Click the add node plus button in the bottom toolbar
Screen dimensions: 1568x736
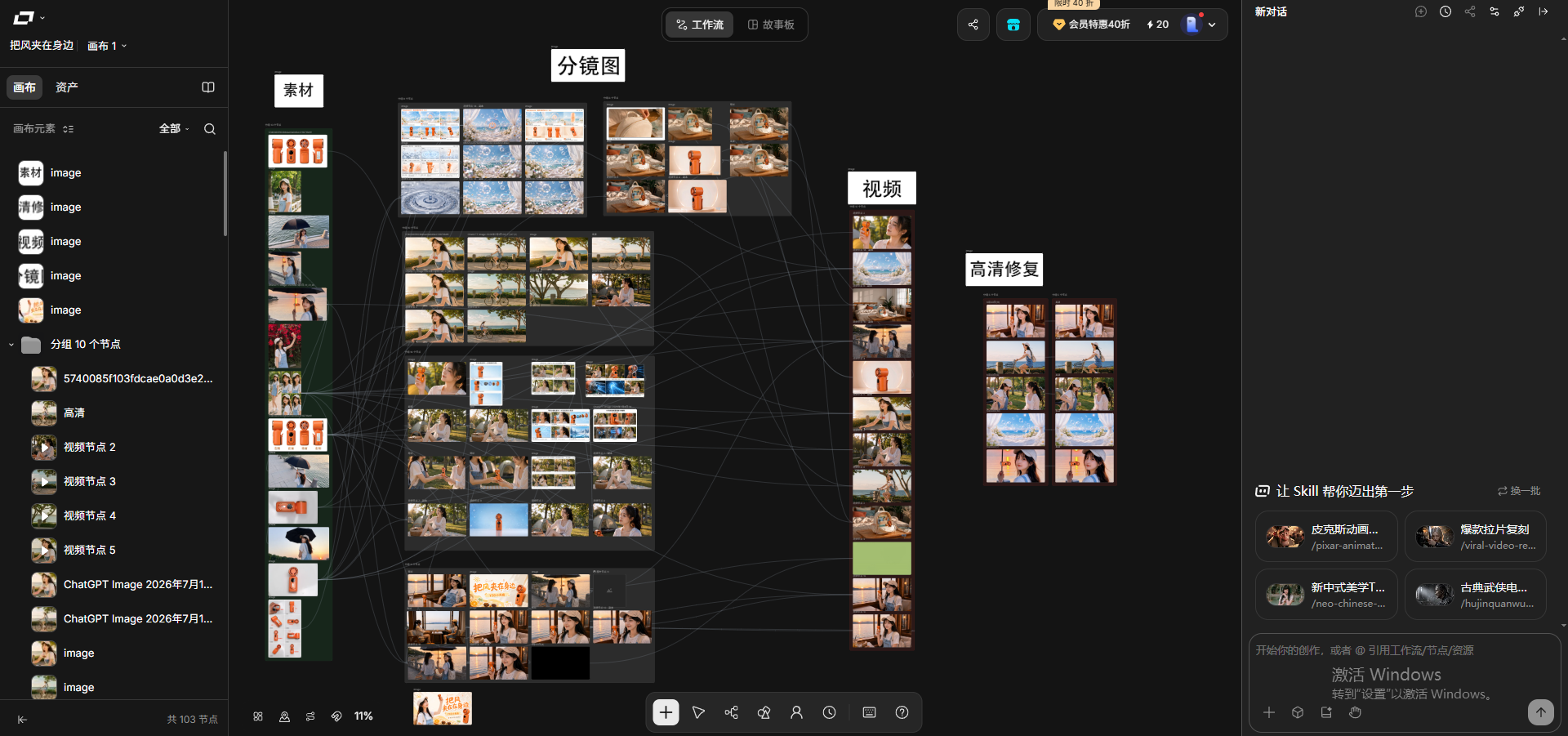point(666,712)
